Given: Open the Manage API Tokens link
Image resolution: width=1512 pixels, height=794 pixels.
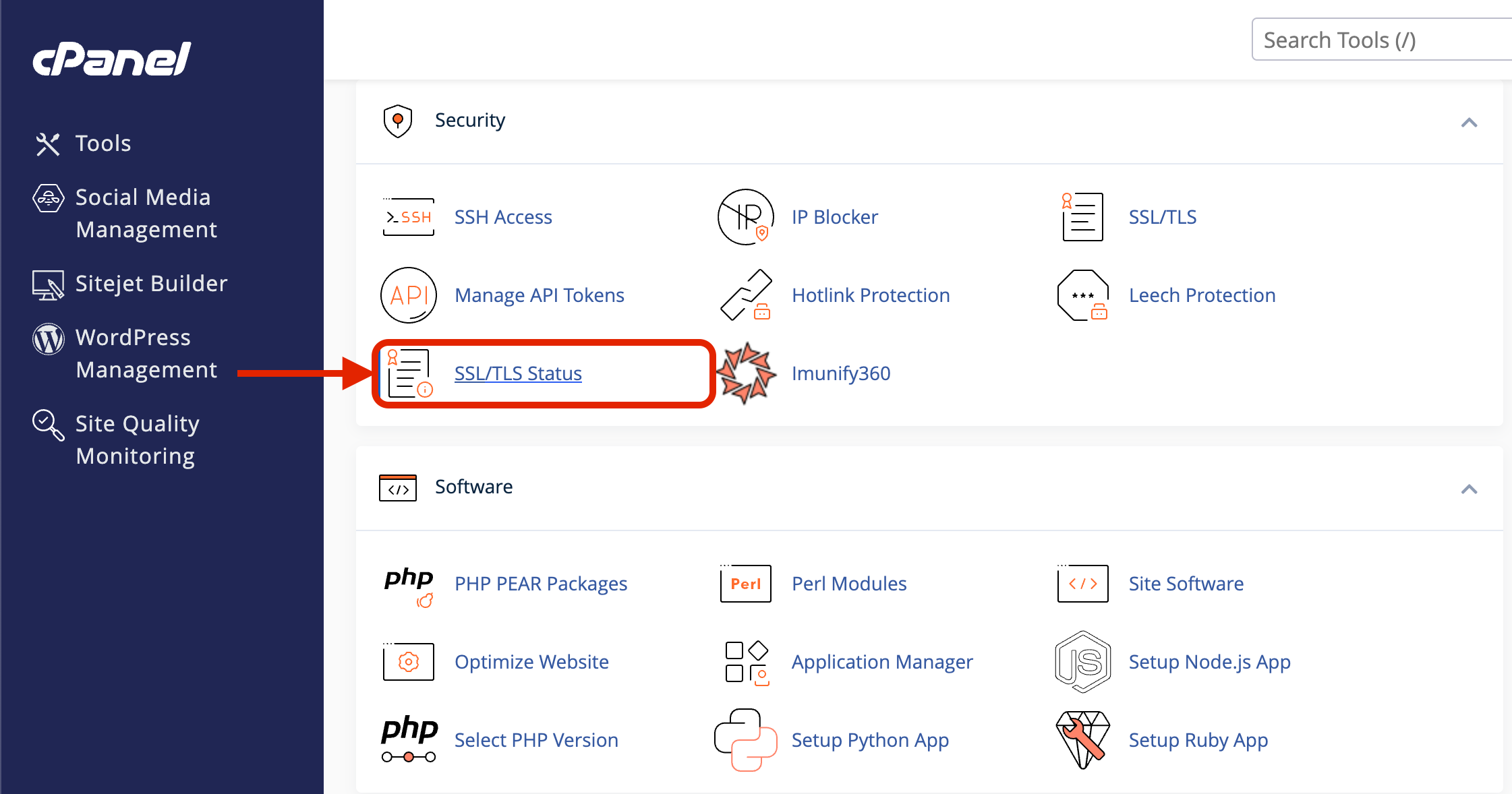Looking at the screenshot, I should pyautogui.click(x=540, y=295).
